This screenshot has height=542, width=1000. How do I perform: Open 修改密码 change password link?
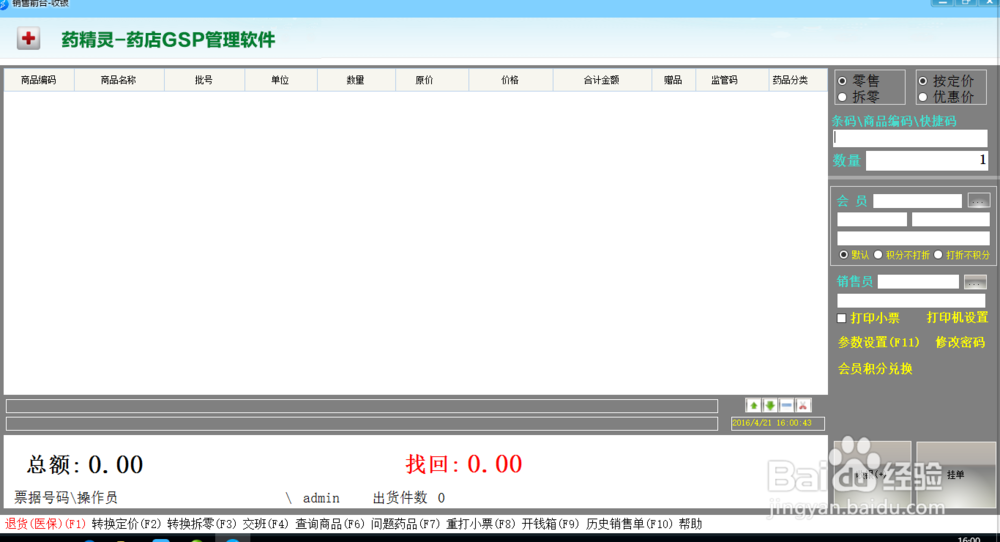pyautogui.click(x=960, y=342)
